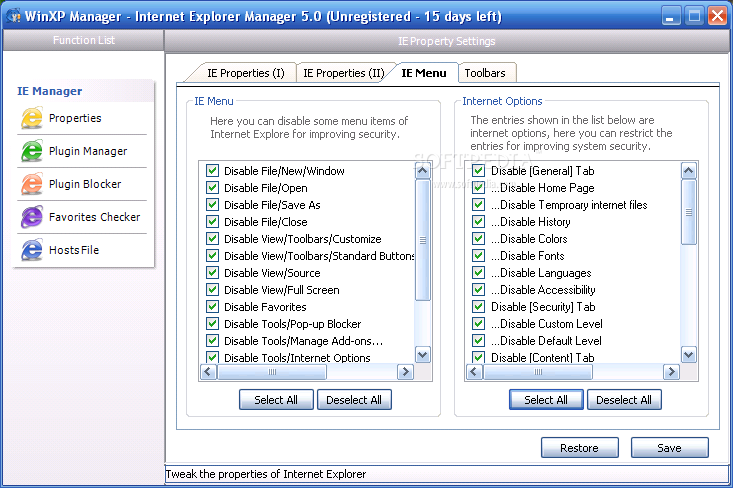The width and height of the screenshot is (733, 488).
Task: Click Internet Options list scroll left arrow
Action: [x=474, y=372]
